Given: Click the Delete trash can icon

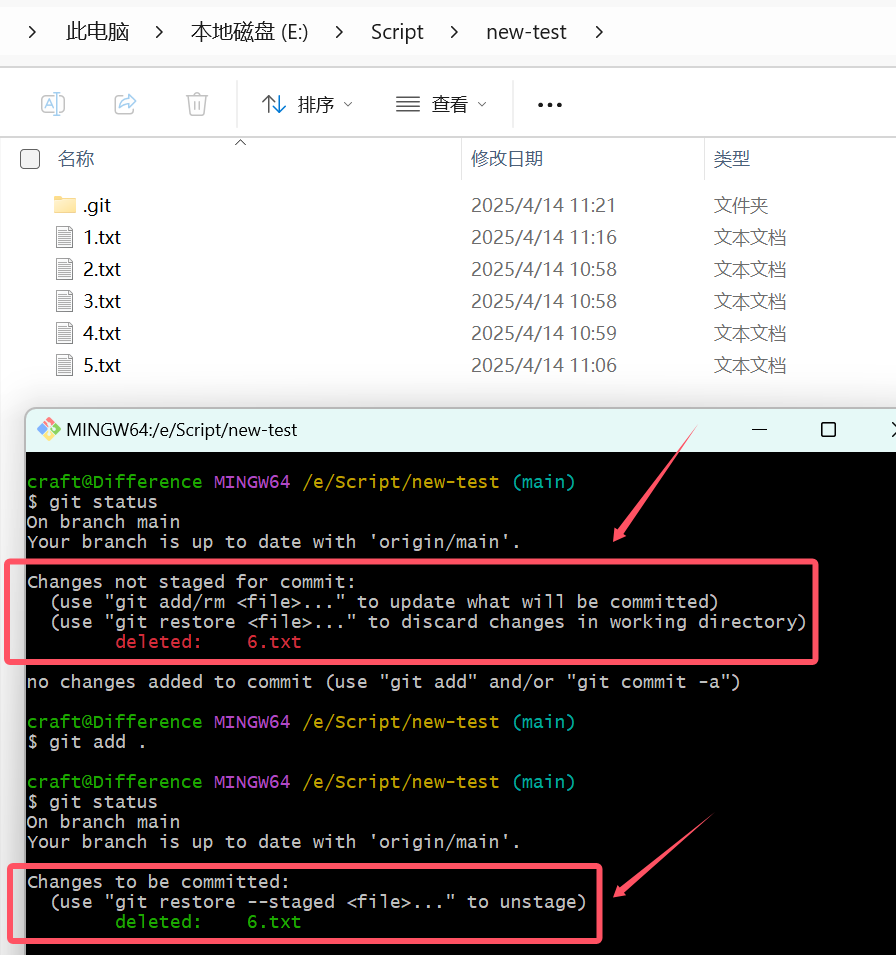Looking at the screenshot, I should 197,104.
